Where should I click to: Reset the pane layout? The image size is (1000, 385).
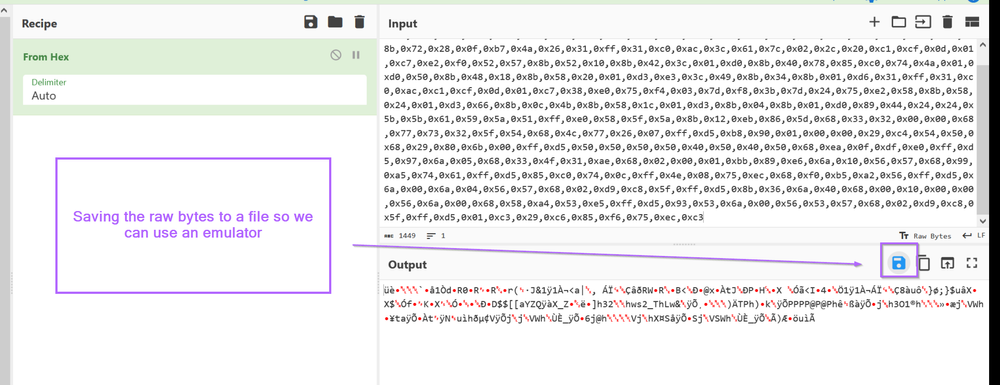pos(971,22)
